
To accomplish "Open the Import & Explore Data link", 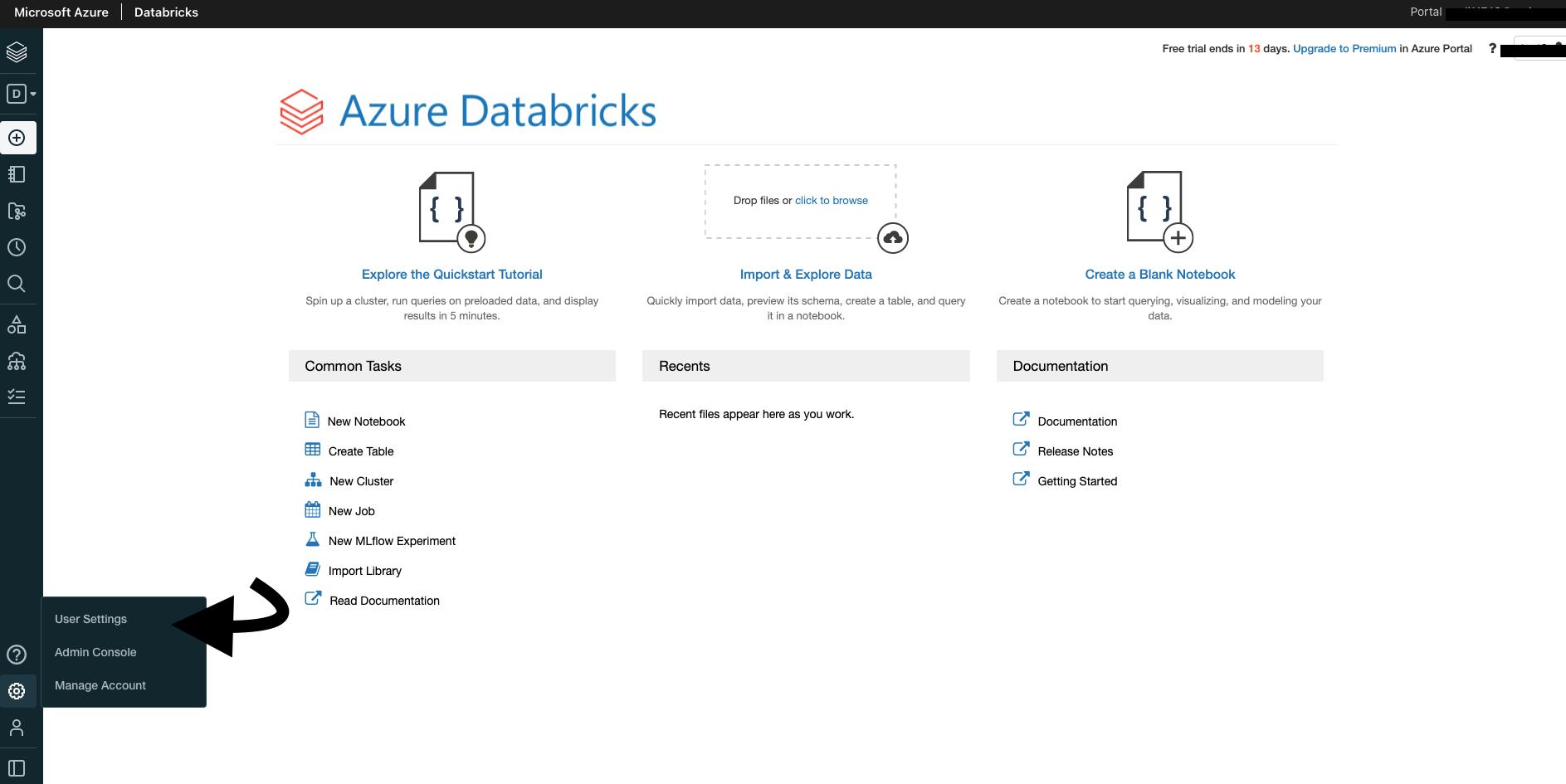I will click(x=806, y=275).
